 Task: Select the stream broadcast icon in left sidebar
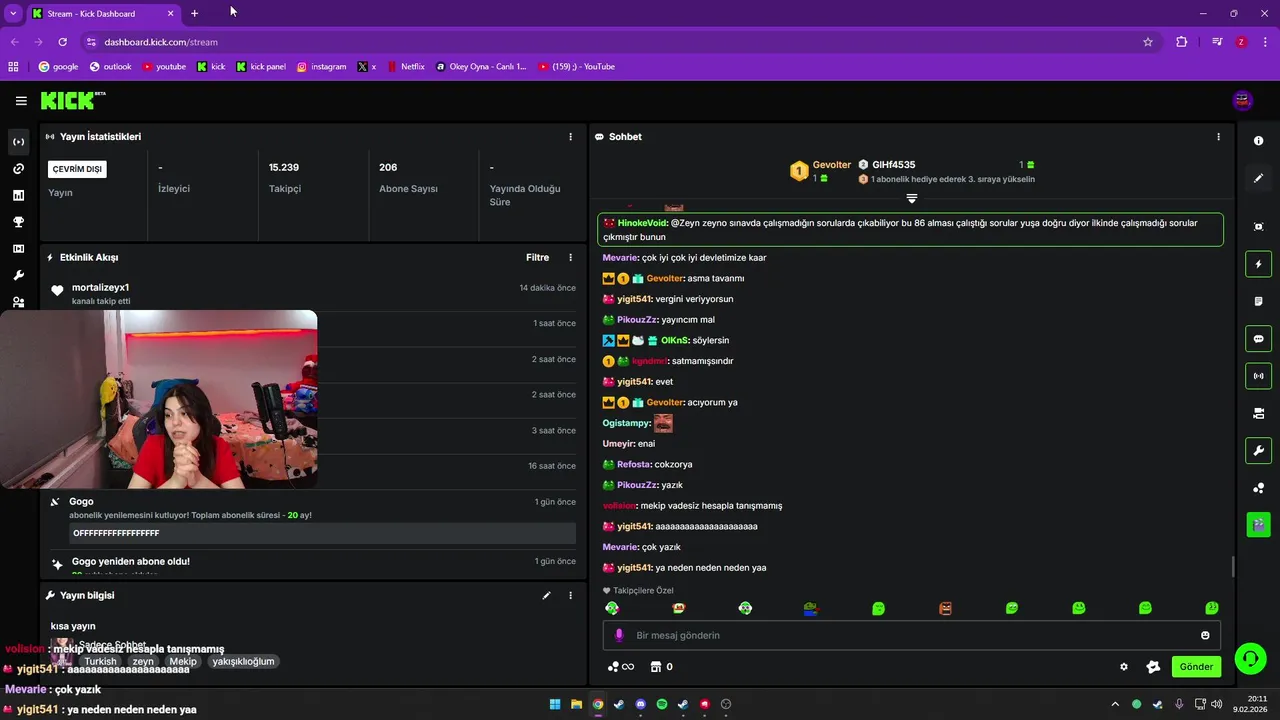tap(18, 142)
